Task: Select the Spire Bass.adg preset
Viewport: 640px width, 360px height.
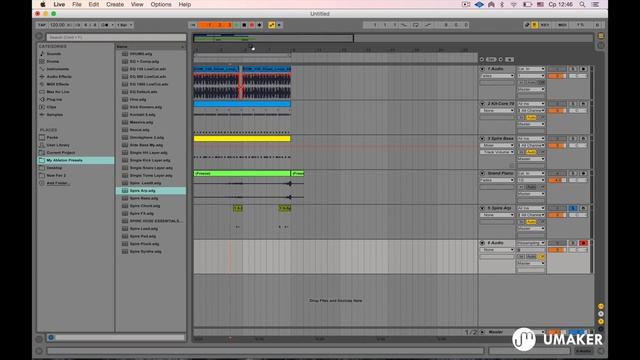Action: click(x=144, y=198)
